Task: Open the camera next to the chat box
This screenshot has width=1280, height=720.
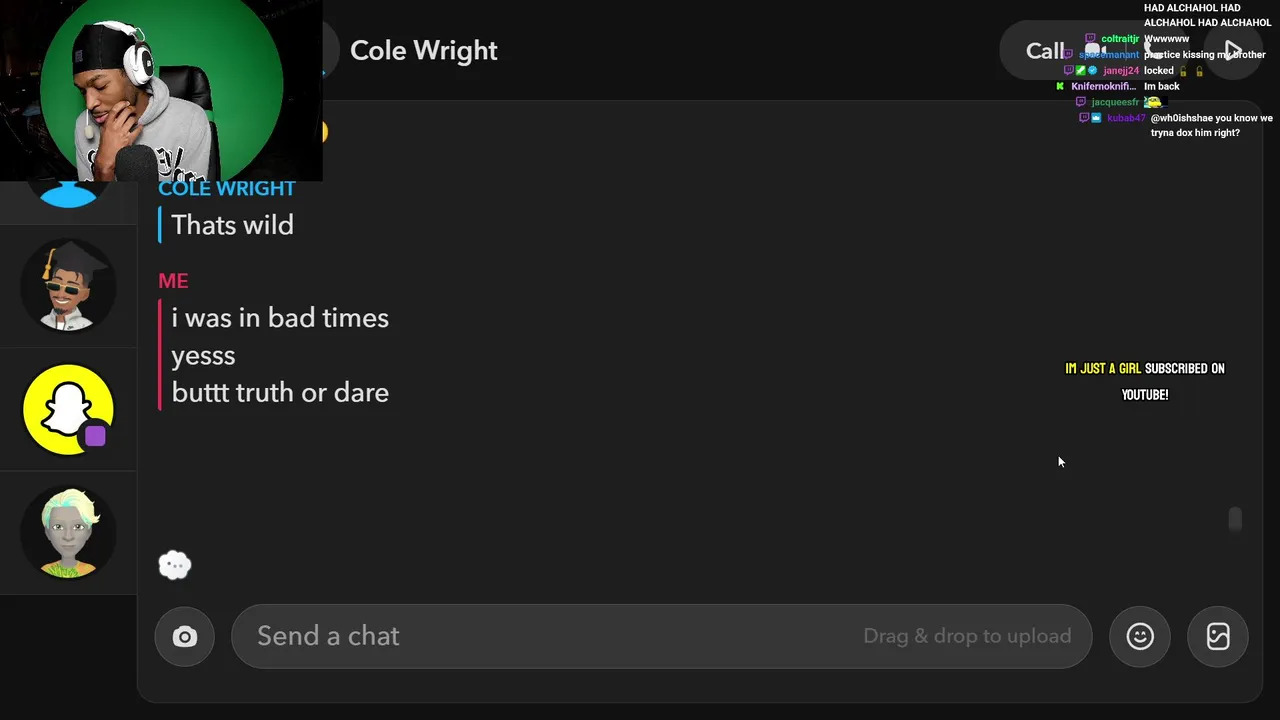Action: [x=185, y=637]
